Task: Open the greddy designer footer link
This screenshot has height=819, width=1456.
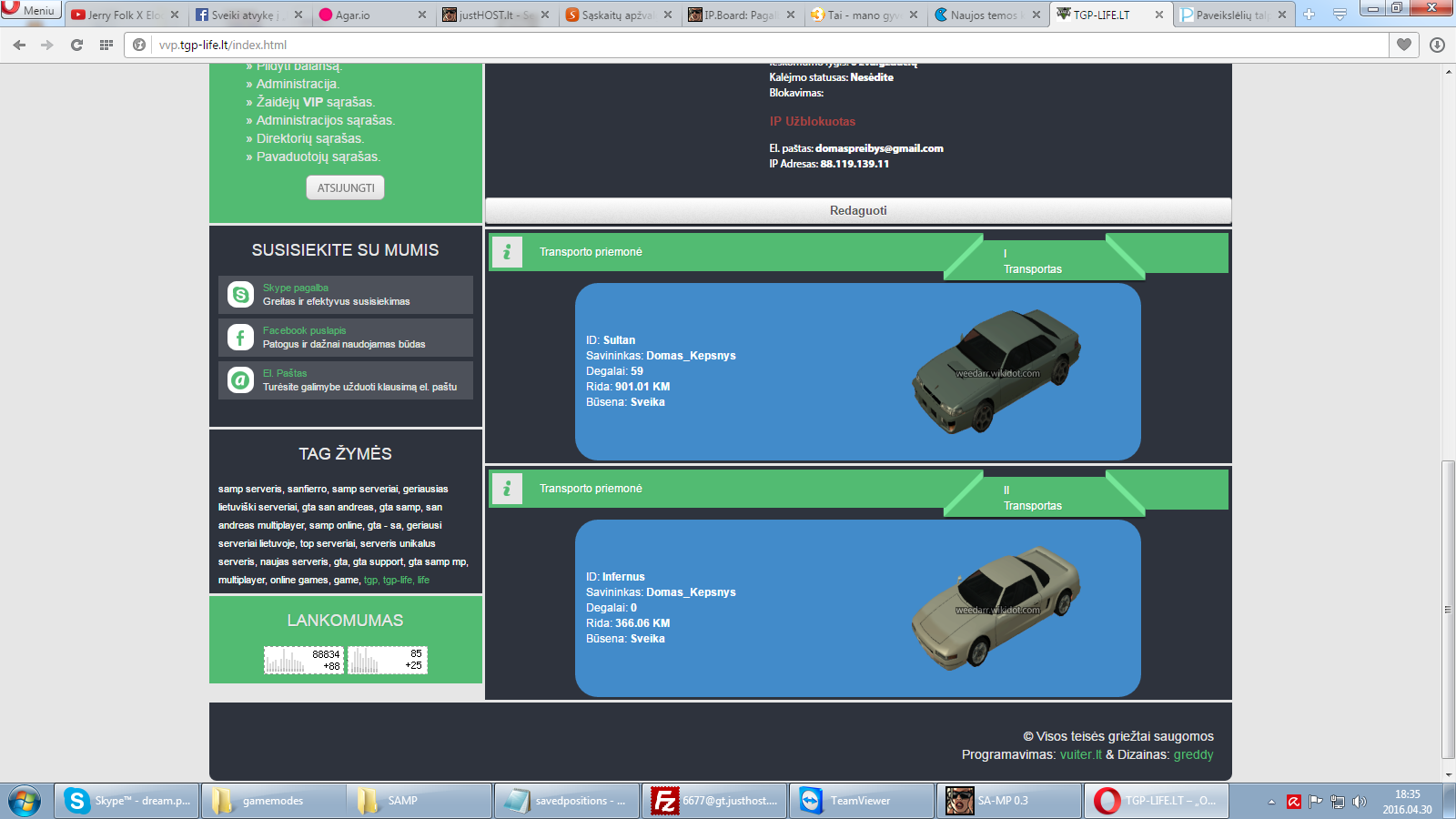Action: pos(1193,754)
